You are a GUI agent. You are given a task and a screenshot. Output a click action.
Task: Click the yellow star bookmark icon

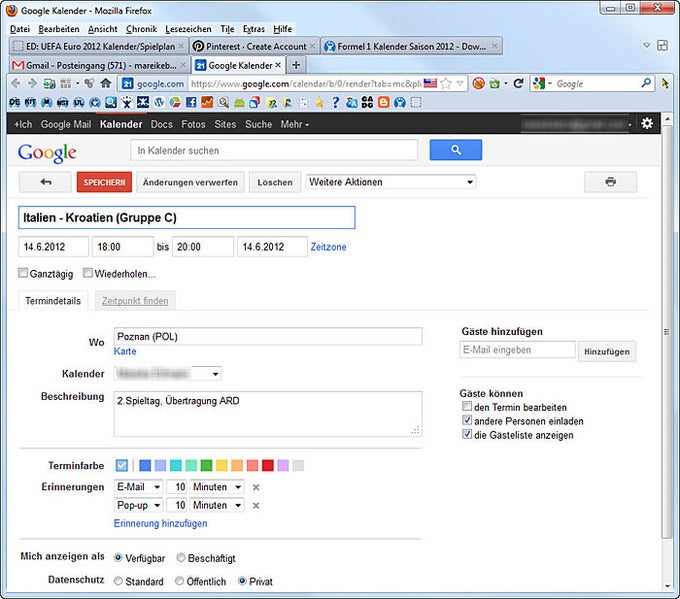pyautogui.click(x=319, y=102)
